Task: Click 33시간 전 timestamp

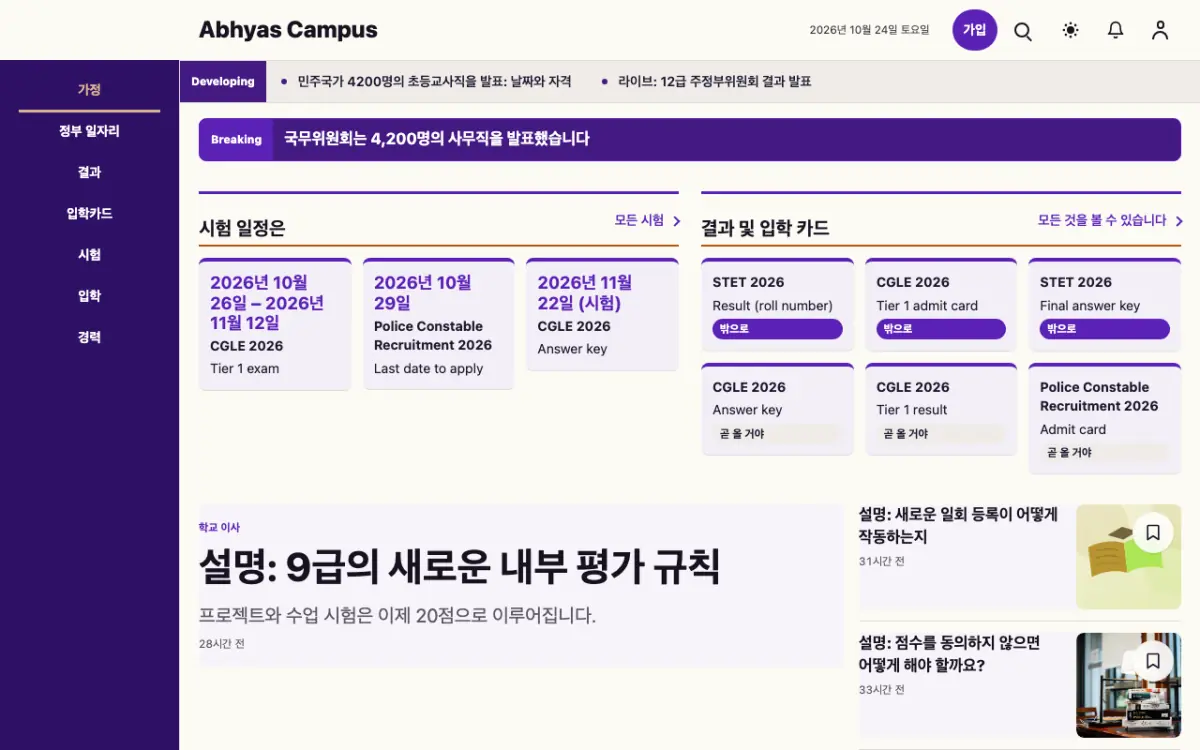Action: (x=881, y=690)
